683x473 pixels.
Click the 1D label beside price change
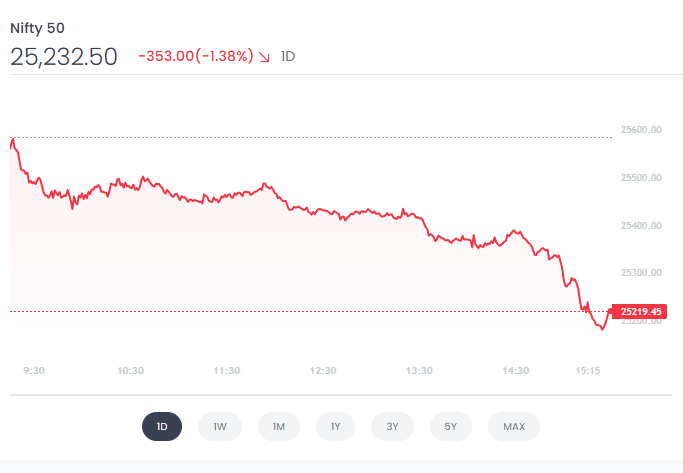pos(288,57)
